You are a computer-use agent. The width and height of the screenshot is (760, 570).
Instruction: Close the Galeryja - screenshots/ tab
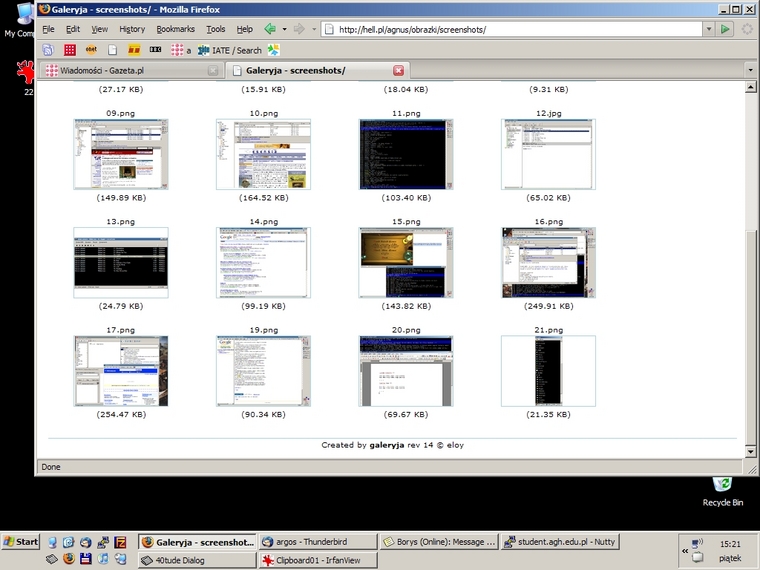[x=398, y=71]
